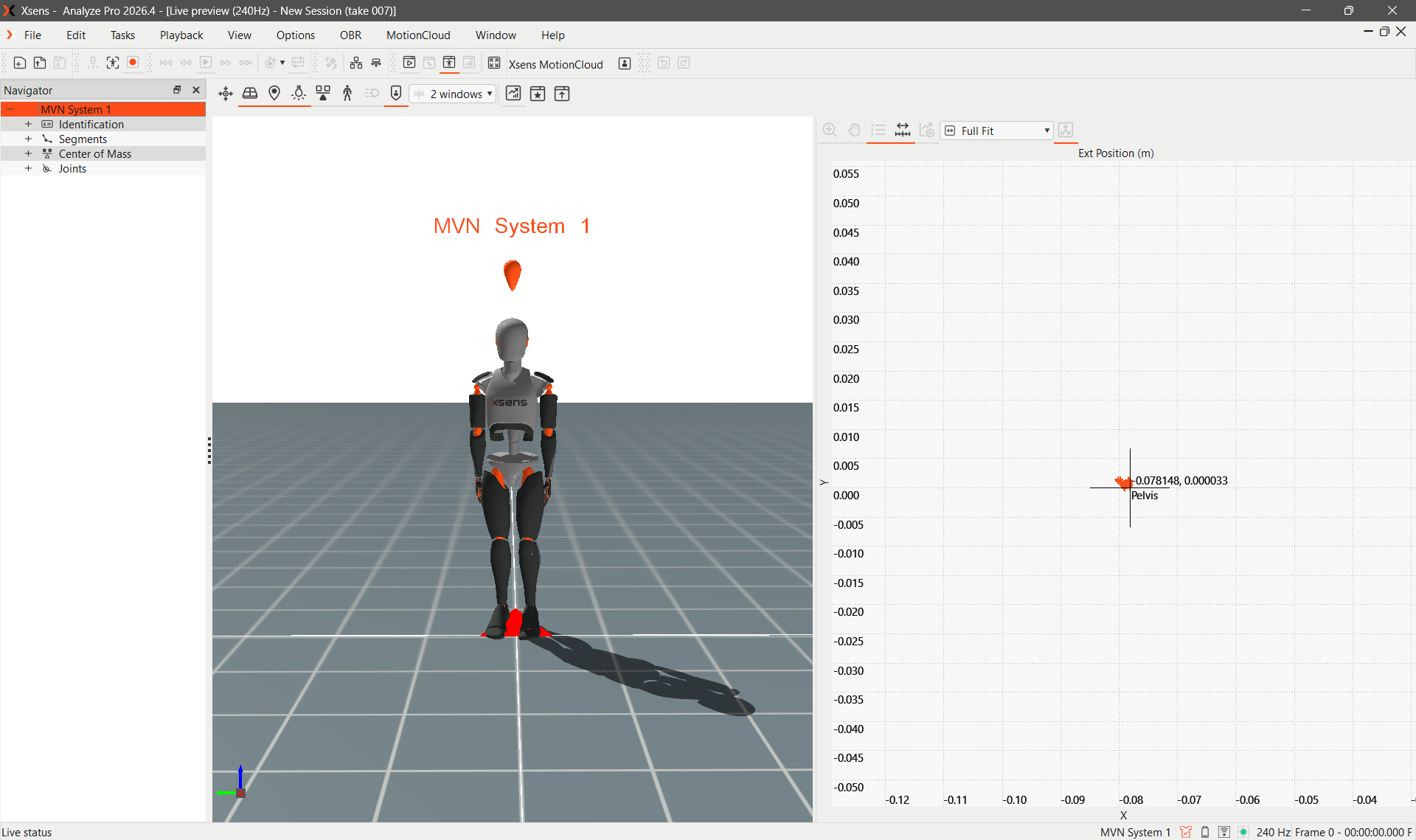
Task: Open the OBR menu
Action: click(x=350, y=35)
